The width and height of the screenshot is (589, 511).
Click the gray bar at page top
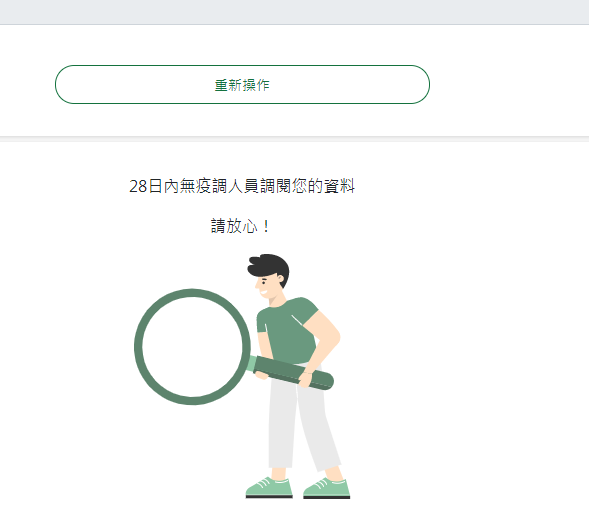[x=294, y=12]
